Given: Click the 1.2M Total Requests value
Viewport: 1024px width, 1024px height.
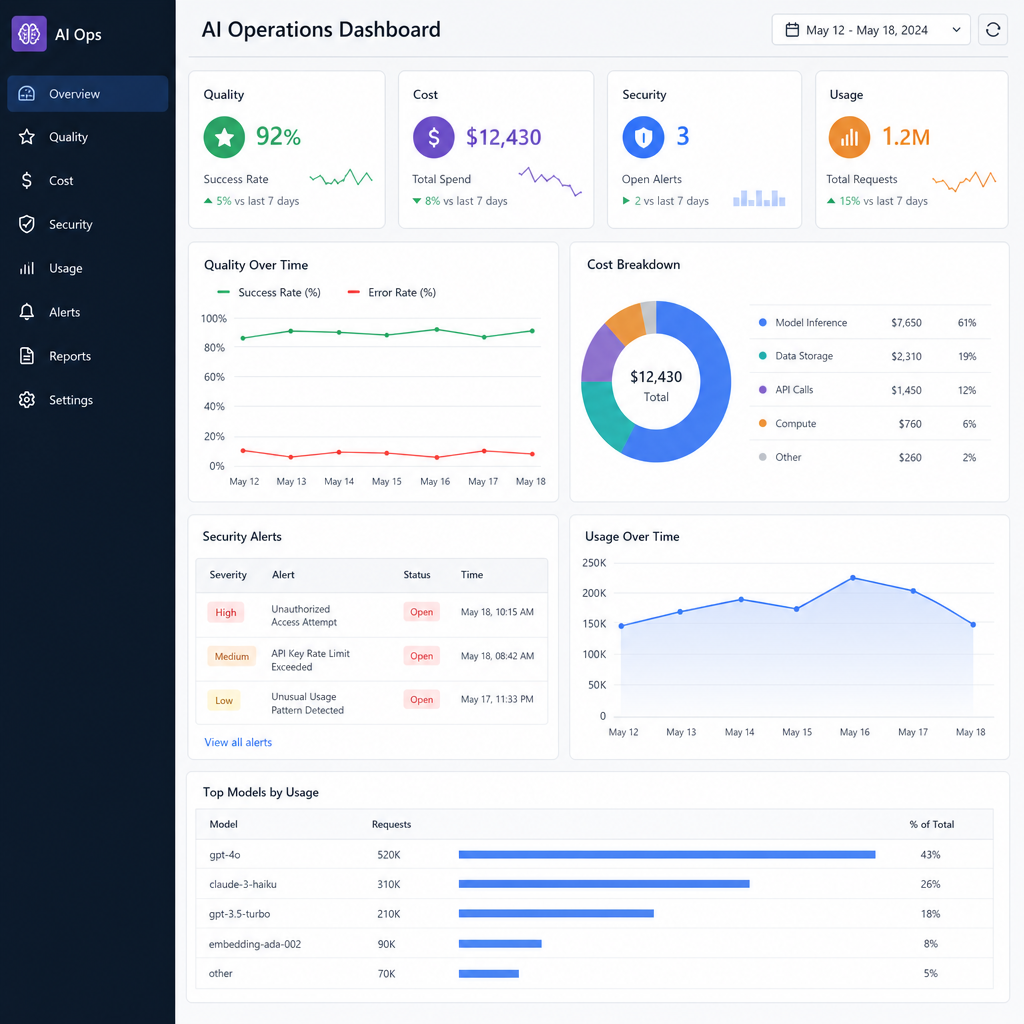Looking at the screenshot, I should 905,136.
